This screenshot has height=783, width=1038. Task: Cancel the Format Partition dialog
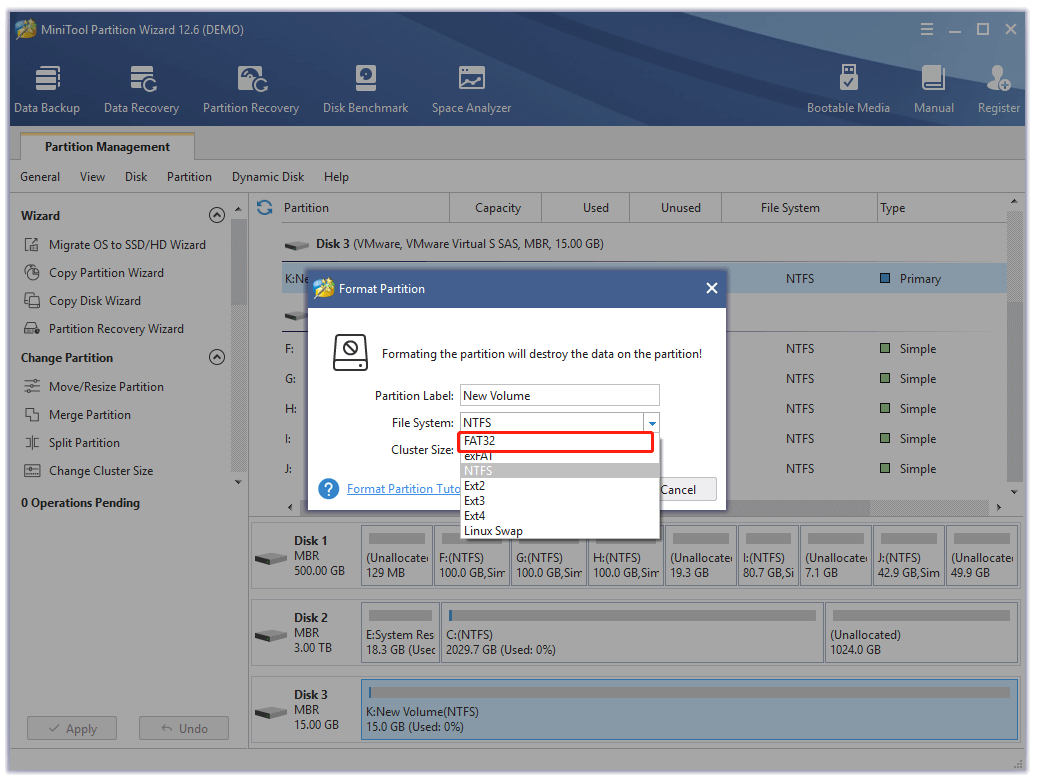click(687, 490)
